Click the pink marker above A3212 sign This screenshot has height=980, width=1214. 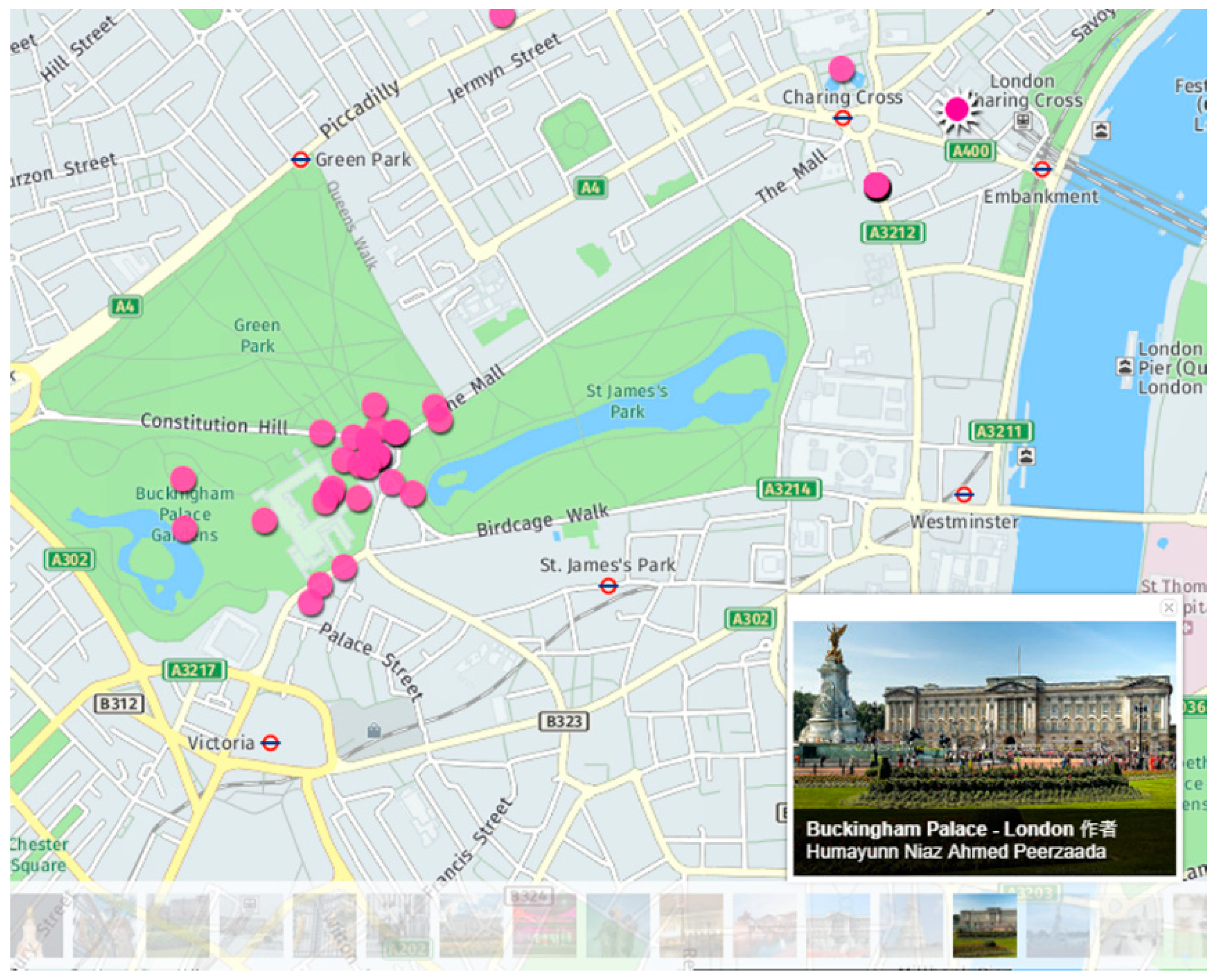(x=876, y=185)
